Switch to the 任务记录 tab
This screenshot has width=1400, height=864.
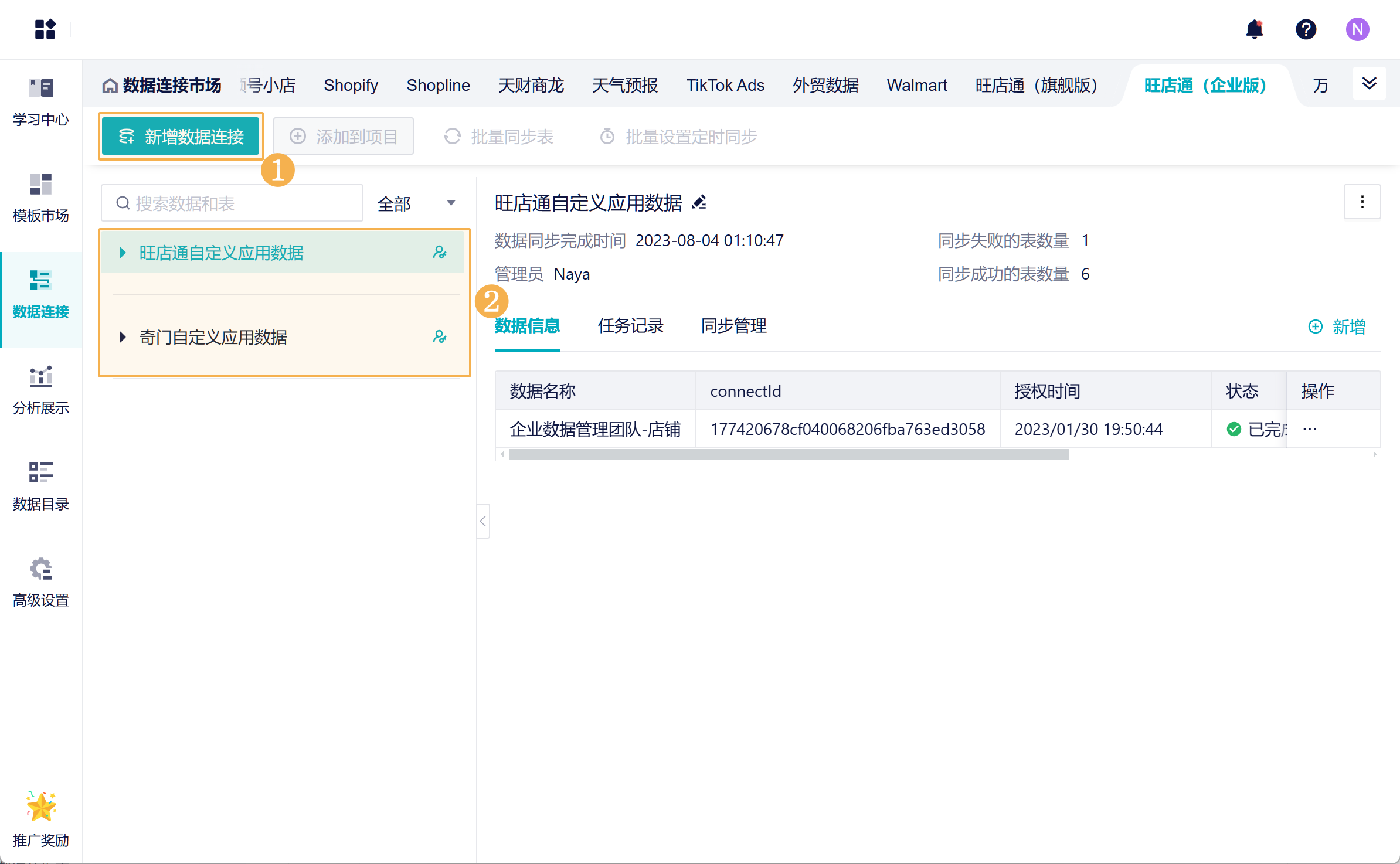click(630, 326)
